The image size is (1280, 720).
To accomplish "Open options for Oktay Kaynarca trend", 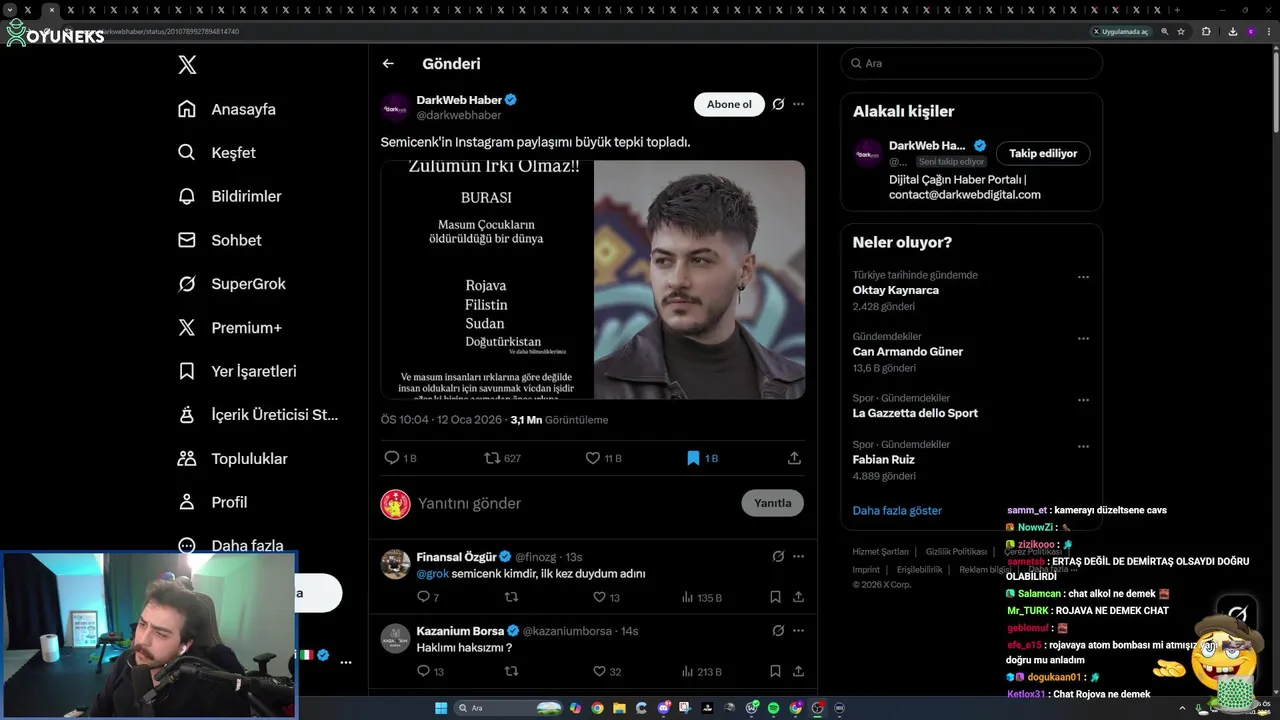I will pos(1083,277).
